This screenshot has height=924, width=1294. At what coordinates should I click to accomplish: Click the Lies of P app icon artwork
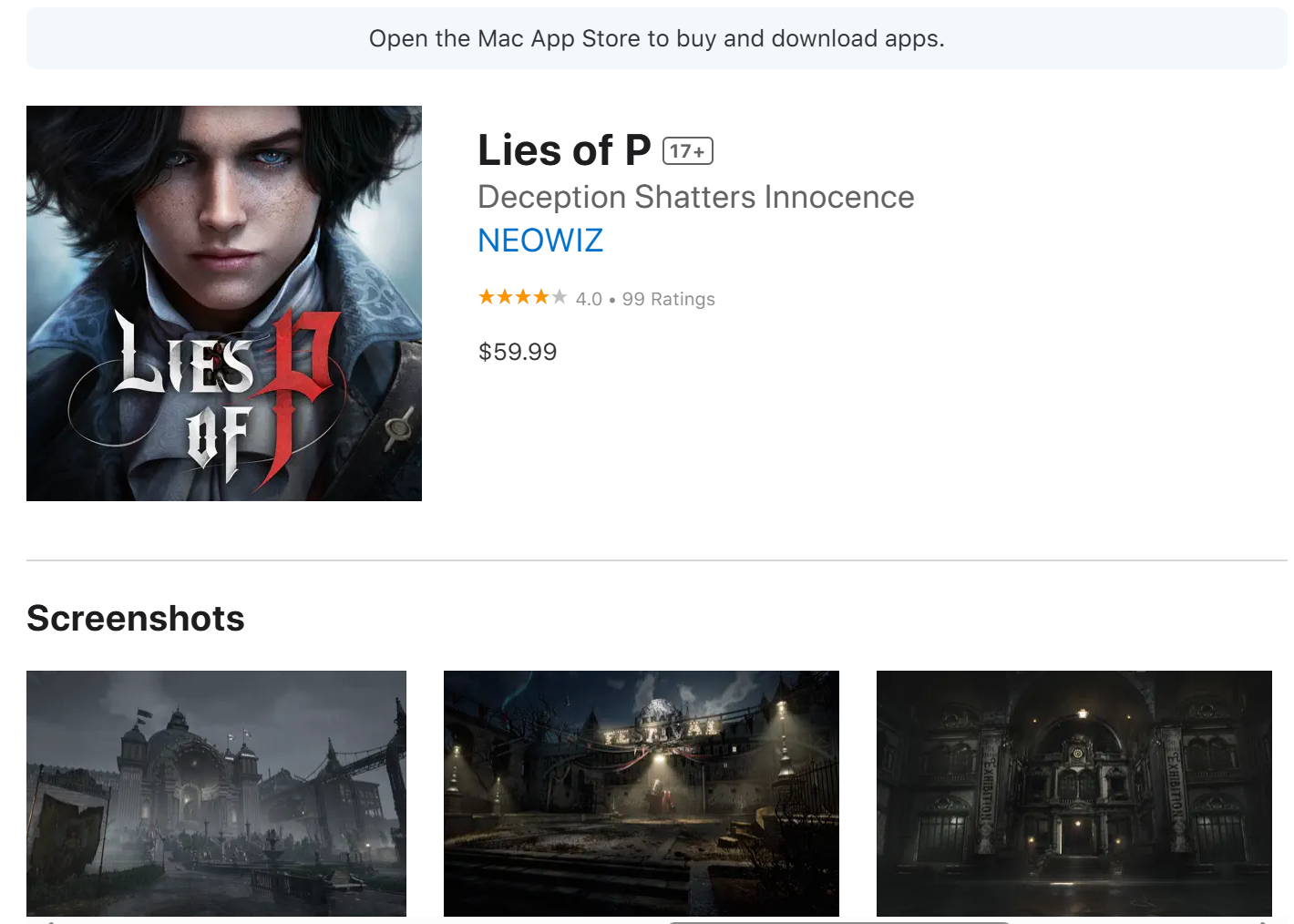(x=224, y=303)
